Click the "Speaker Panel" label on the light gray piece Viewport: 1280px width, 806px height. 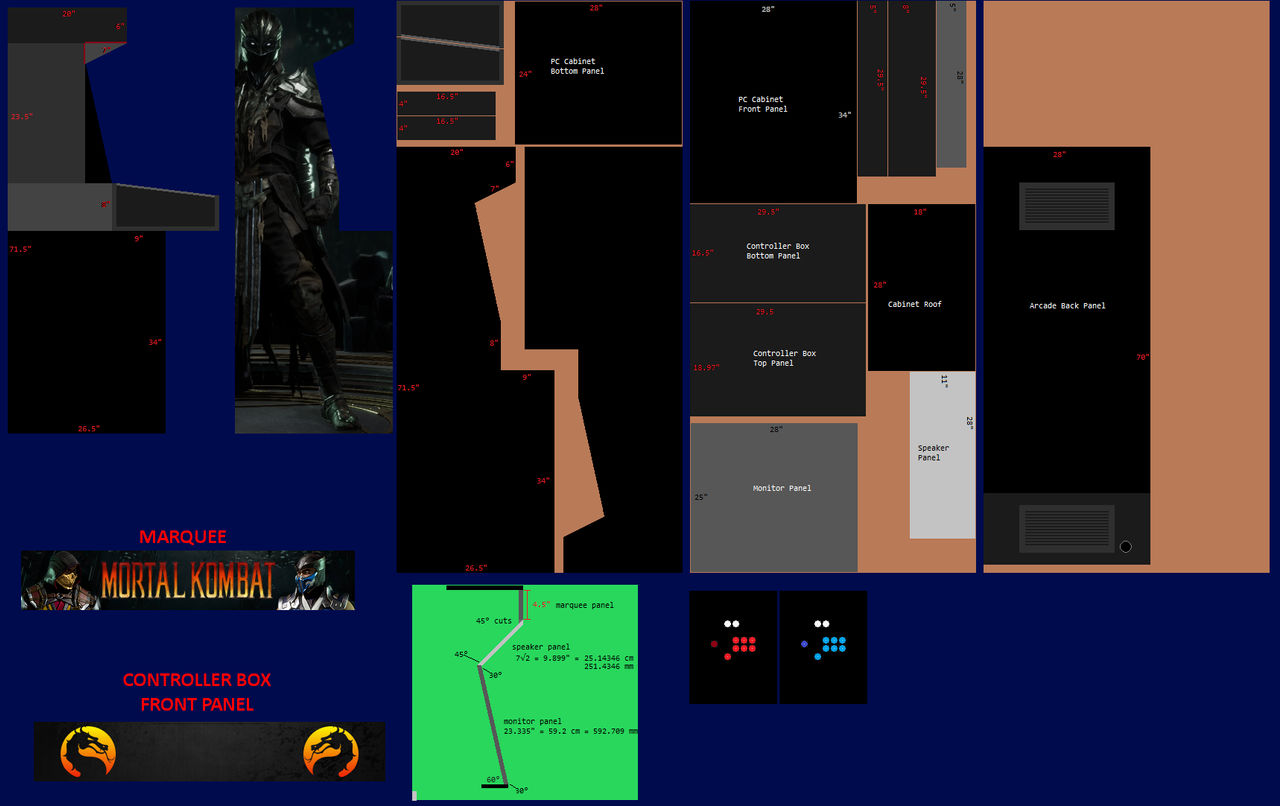[x=934, y=453]
